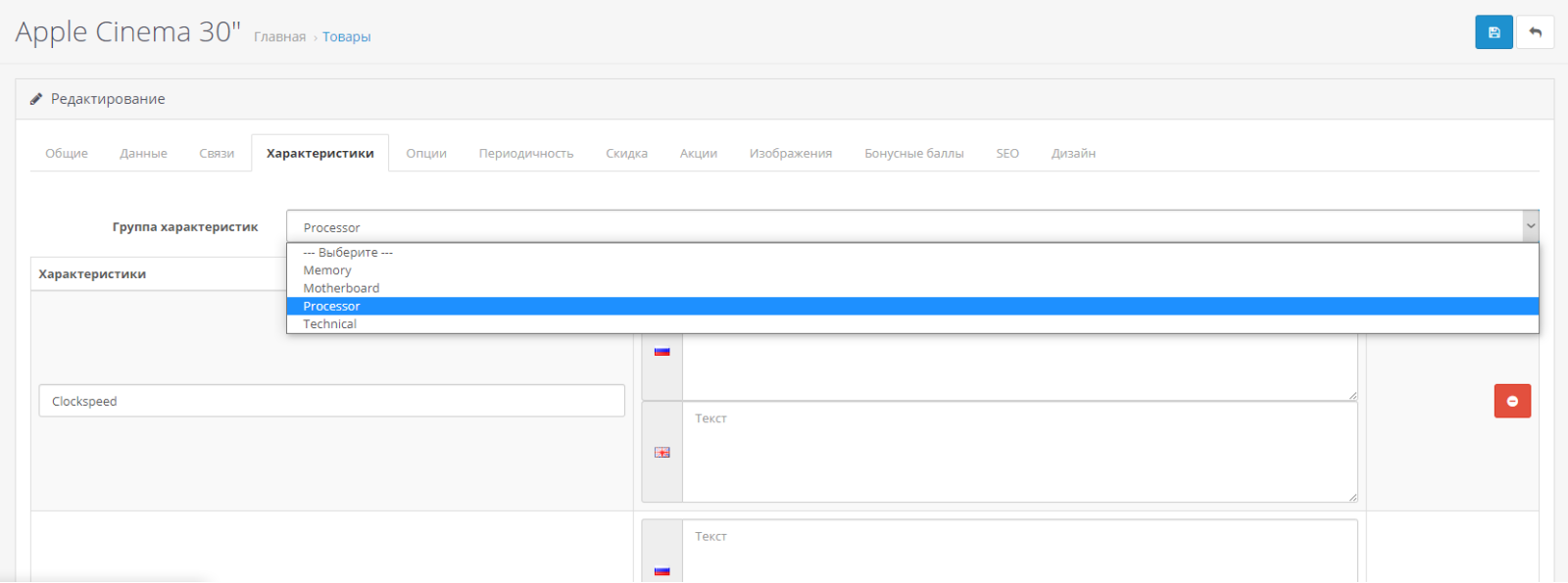
Task: Switch to the Данные tab
Action: pyautogui.click(x=143, y=154)
